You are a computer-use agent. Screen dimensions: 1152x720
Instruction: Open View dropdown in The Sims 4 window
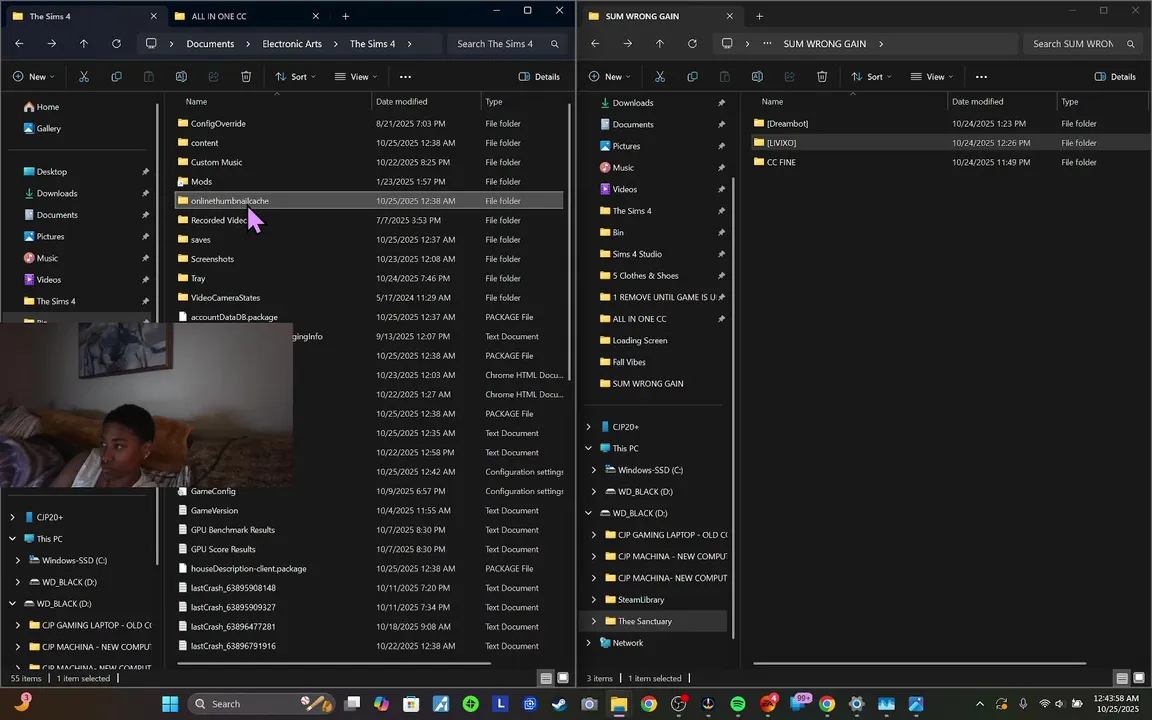(356, 76)
